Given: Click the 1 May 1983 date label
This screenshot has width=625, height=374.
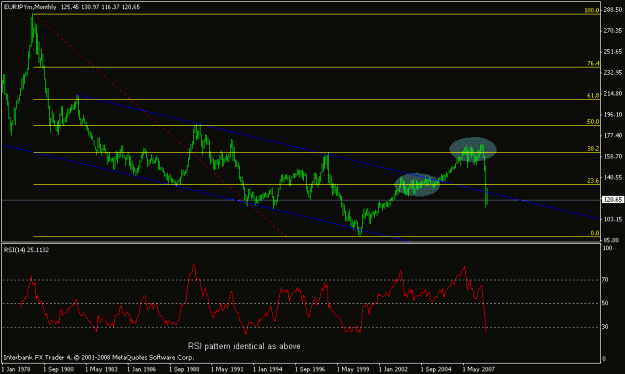Looking at the screenshot, I should click(101, 369).
